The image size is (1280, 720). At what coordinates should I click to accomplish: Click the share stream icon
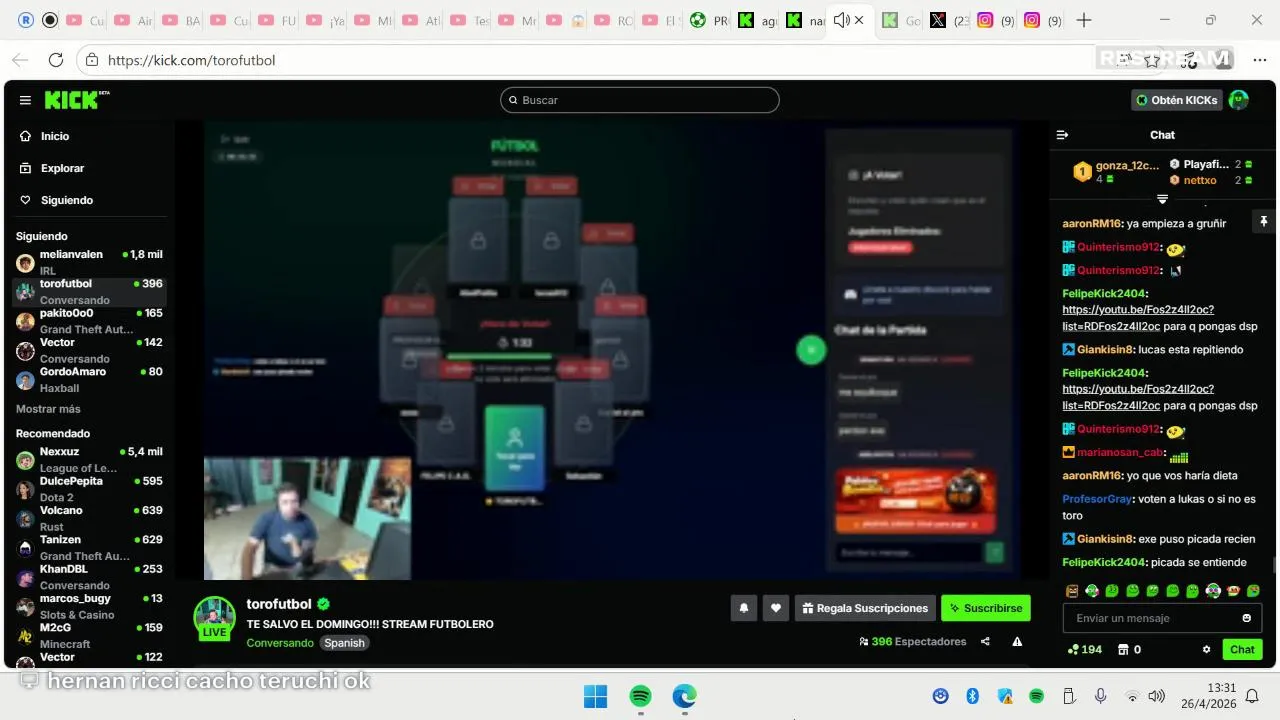coord(985,642)
